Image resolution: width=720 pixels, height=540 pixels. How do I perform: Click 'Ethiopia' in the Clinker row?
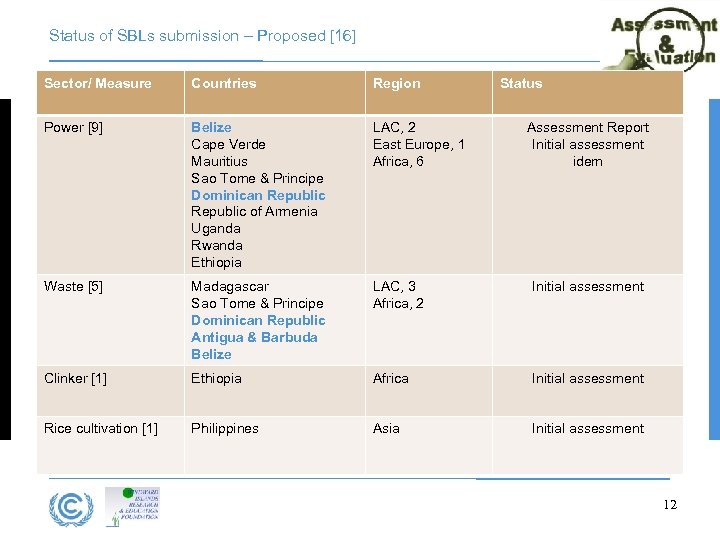[216, 378]
